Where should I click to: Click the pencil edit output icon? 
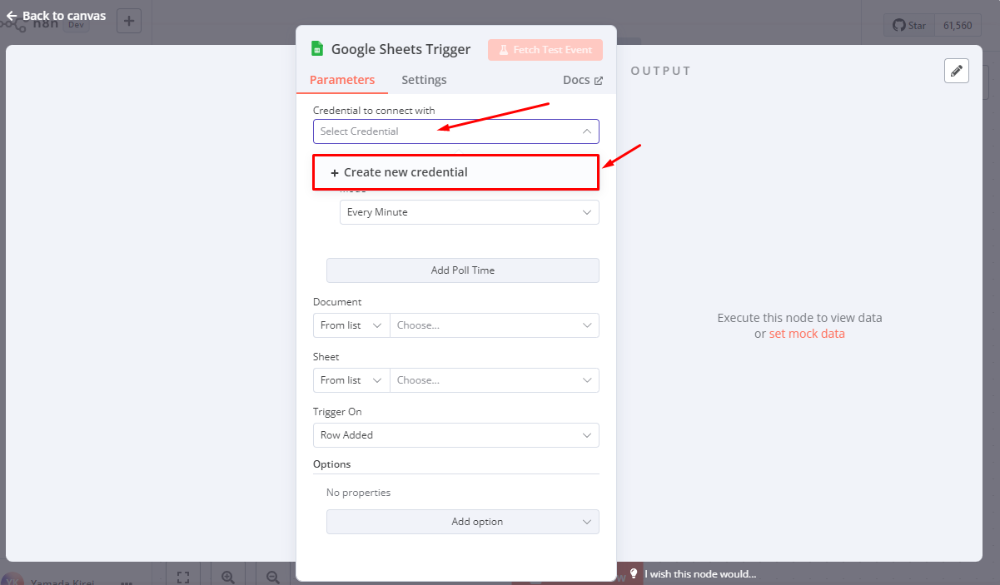[x=956, y=71]
